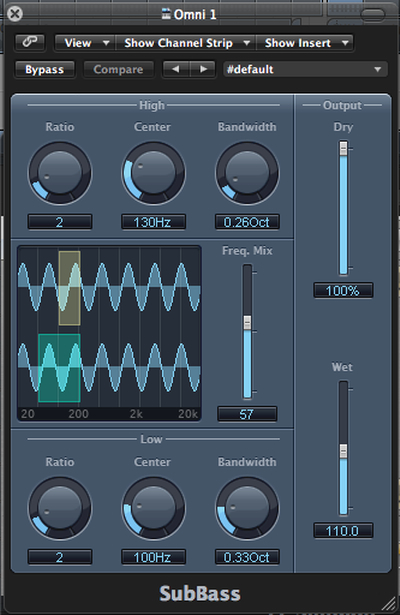Screen dimensions: 400x615
Task: Click the 0.33Oct bandwidth value field
Action: [x=247, y=557]
